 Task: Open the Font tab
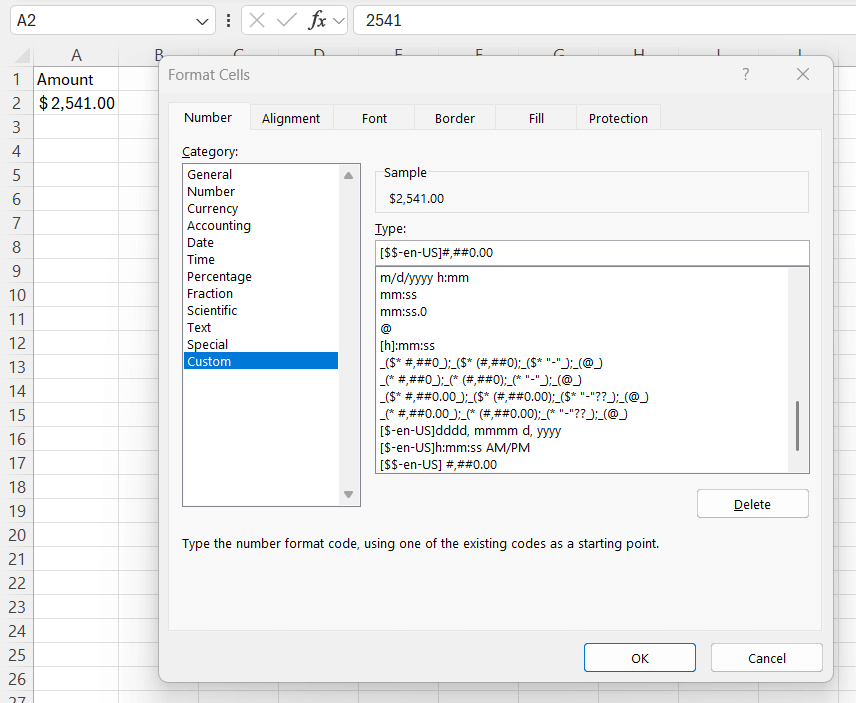click(x=374, y=118)
